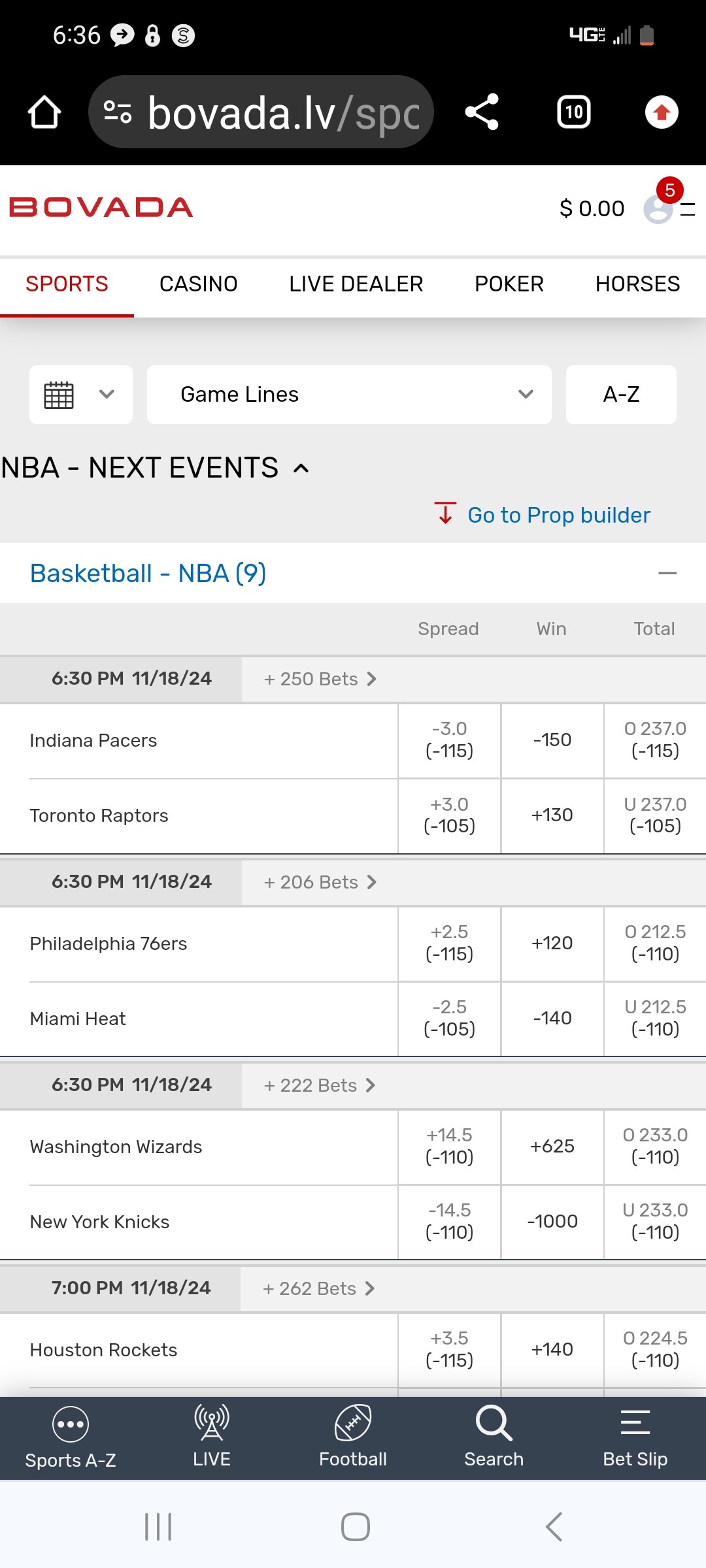Select Indiana Pacers -3.0 spread bet
Screen dimensions: 706x1568
point(449,740)
